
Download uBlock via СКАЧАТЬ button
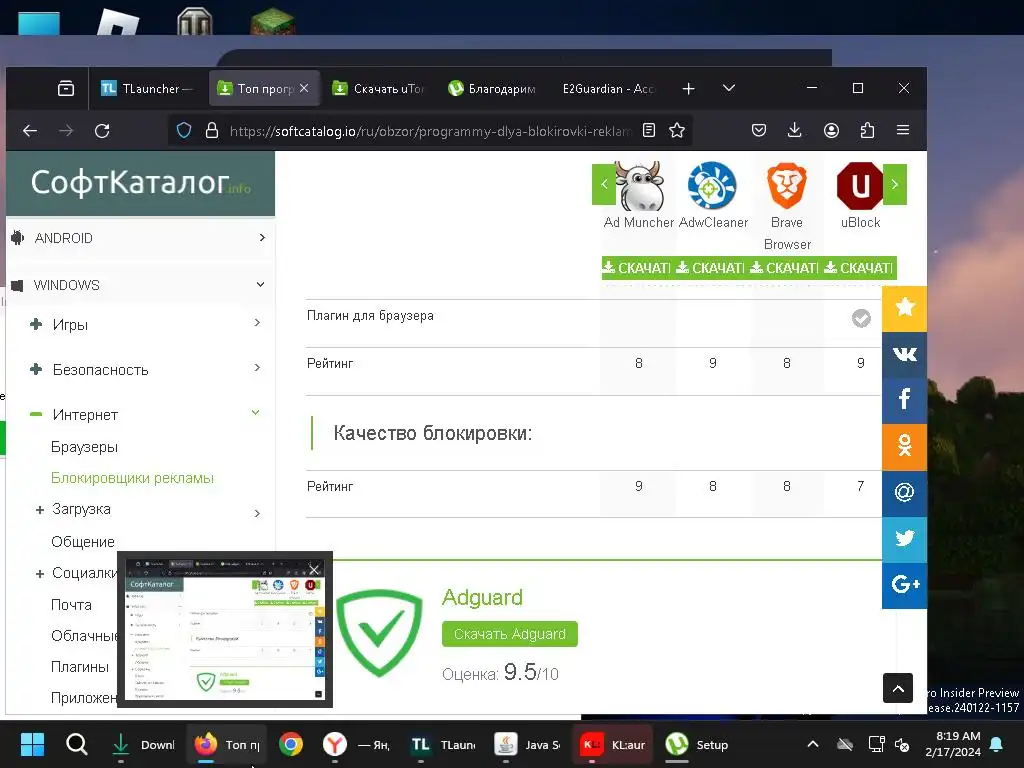859,268
